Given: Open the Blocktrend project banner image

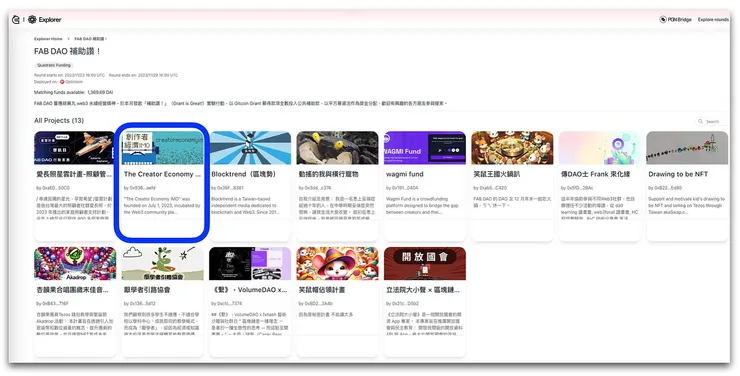Looking at the screenshot, I should pyautogui.click(x=250, y=148).
